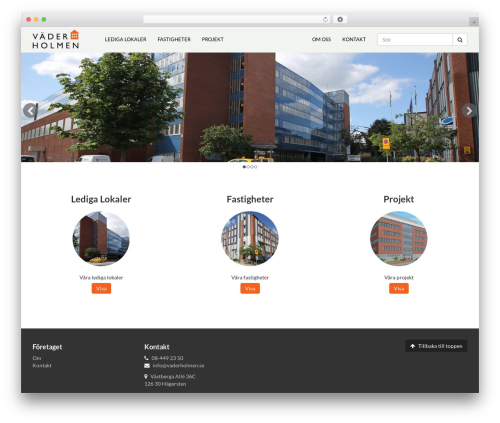Click the Västberga Allé 36C address
Screen dimensions: 500x423
tap(173, 376)
